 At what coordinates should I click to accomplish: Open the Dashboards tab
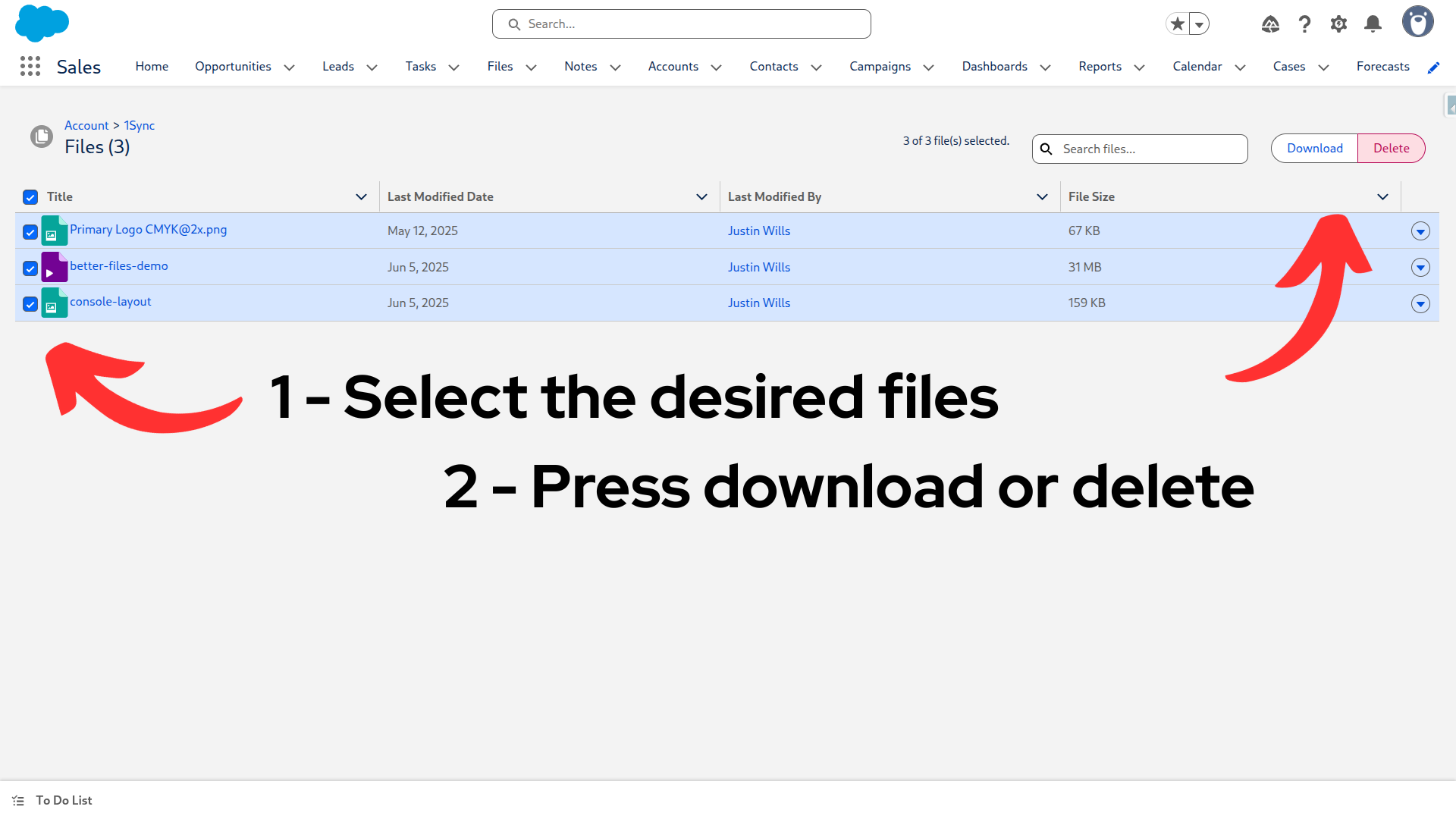point(994,67)
